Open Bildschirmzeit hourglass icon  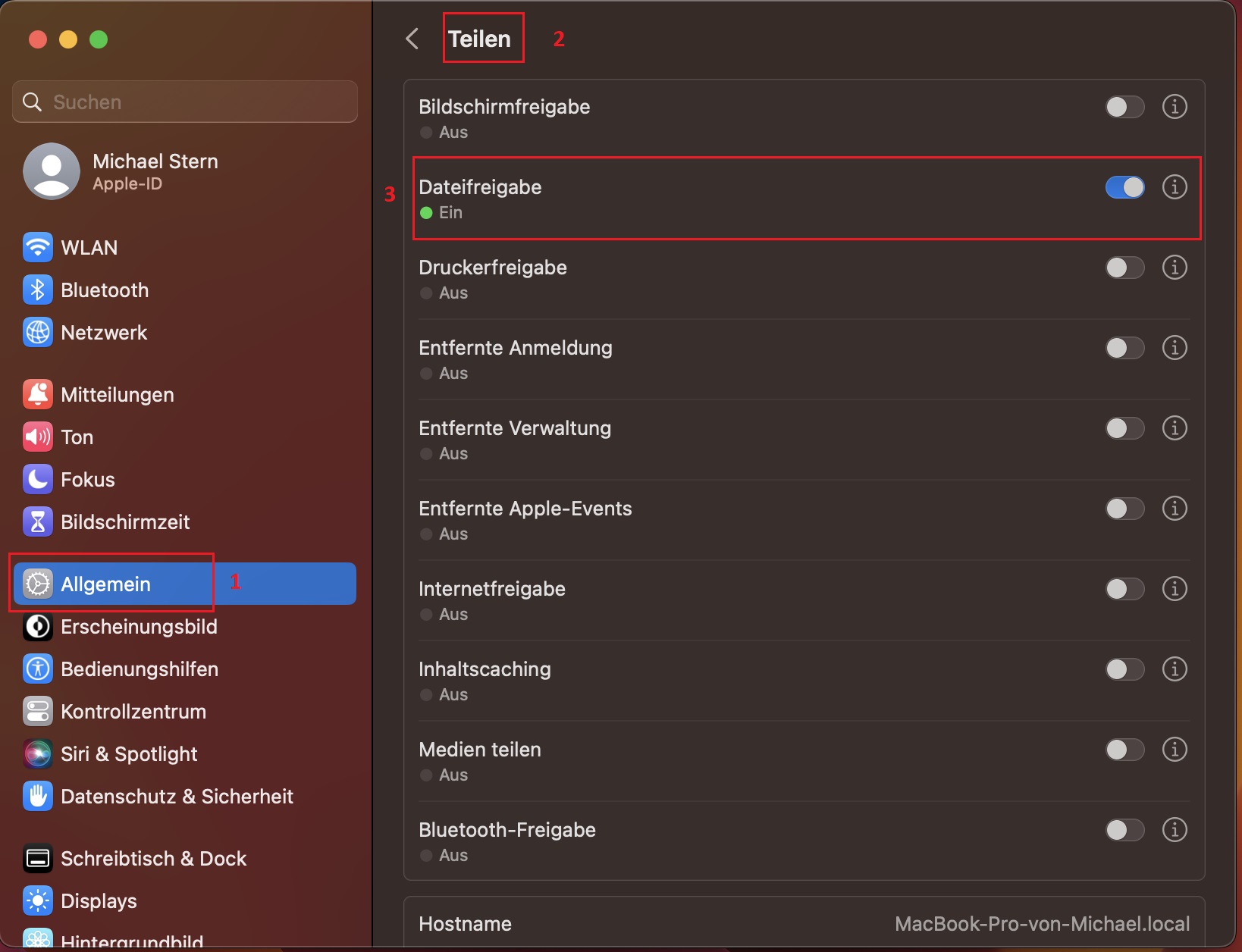38,521
